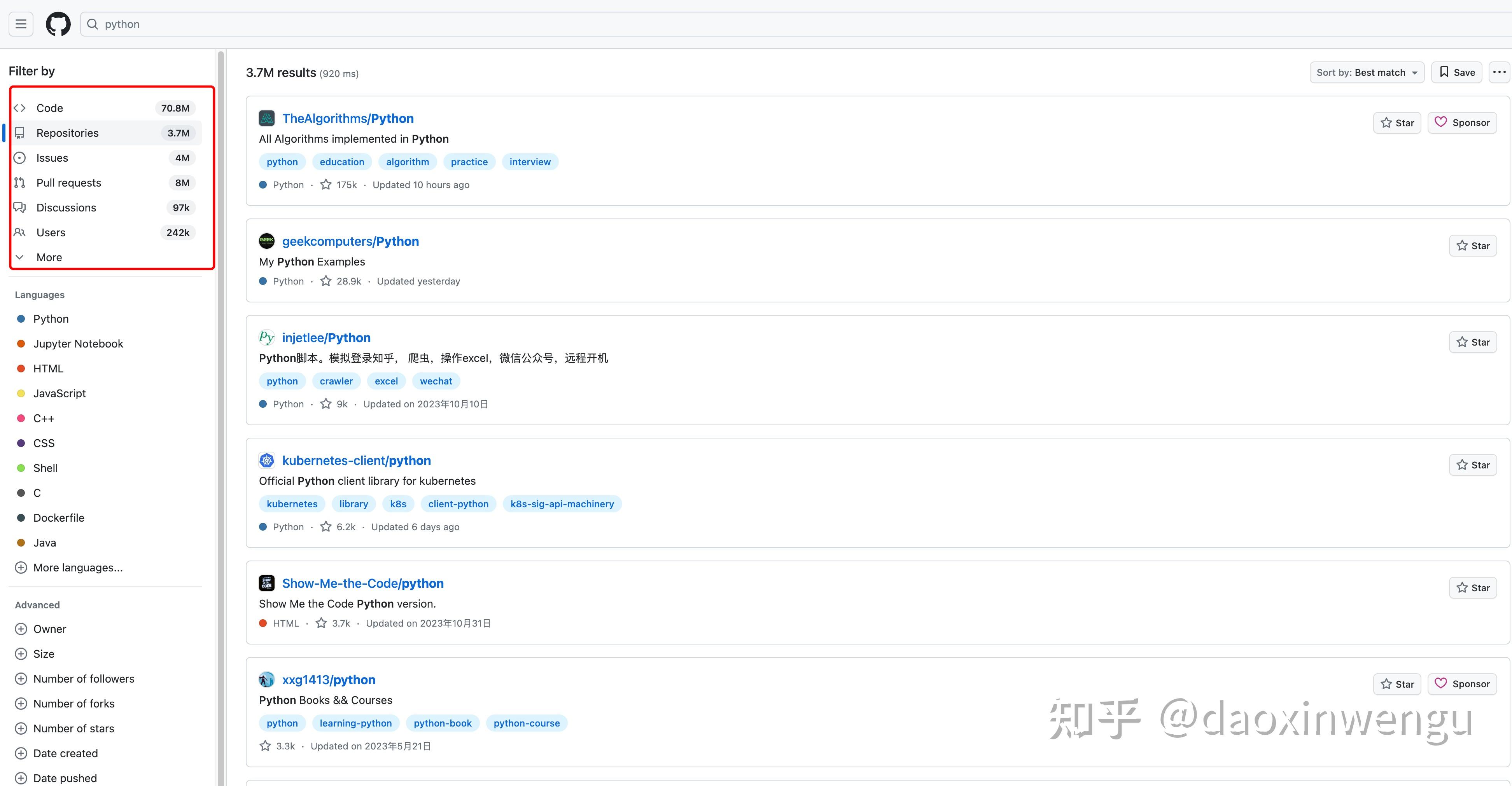
Task: Star the geekcomputers/Python repository
Action: point(1473,245)
